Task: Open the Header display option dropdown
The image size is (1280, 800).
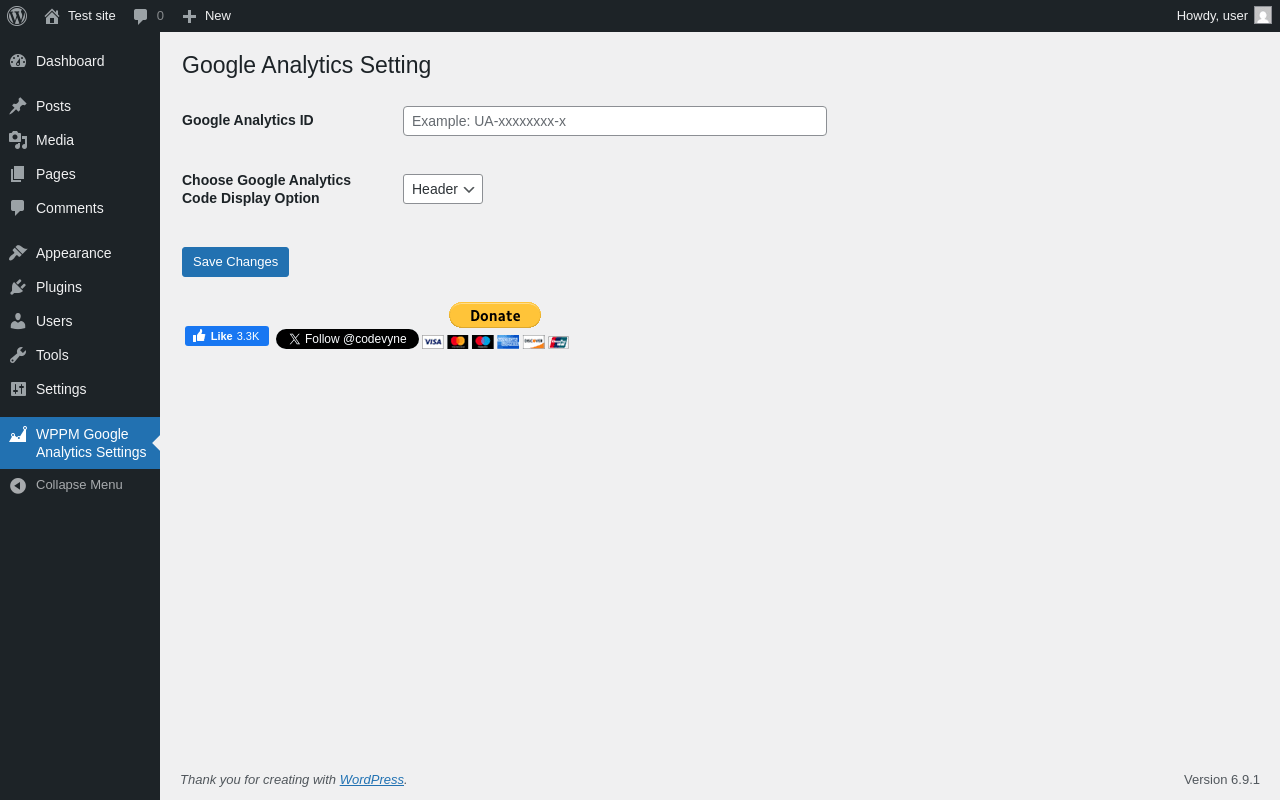Action: pyautogui.click(x=443, y=189)
